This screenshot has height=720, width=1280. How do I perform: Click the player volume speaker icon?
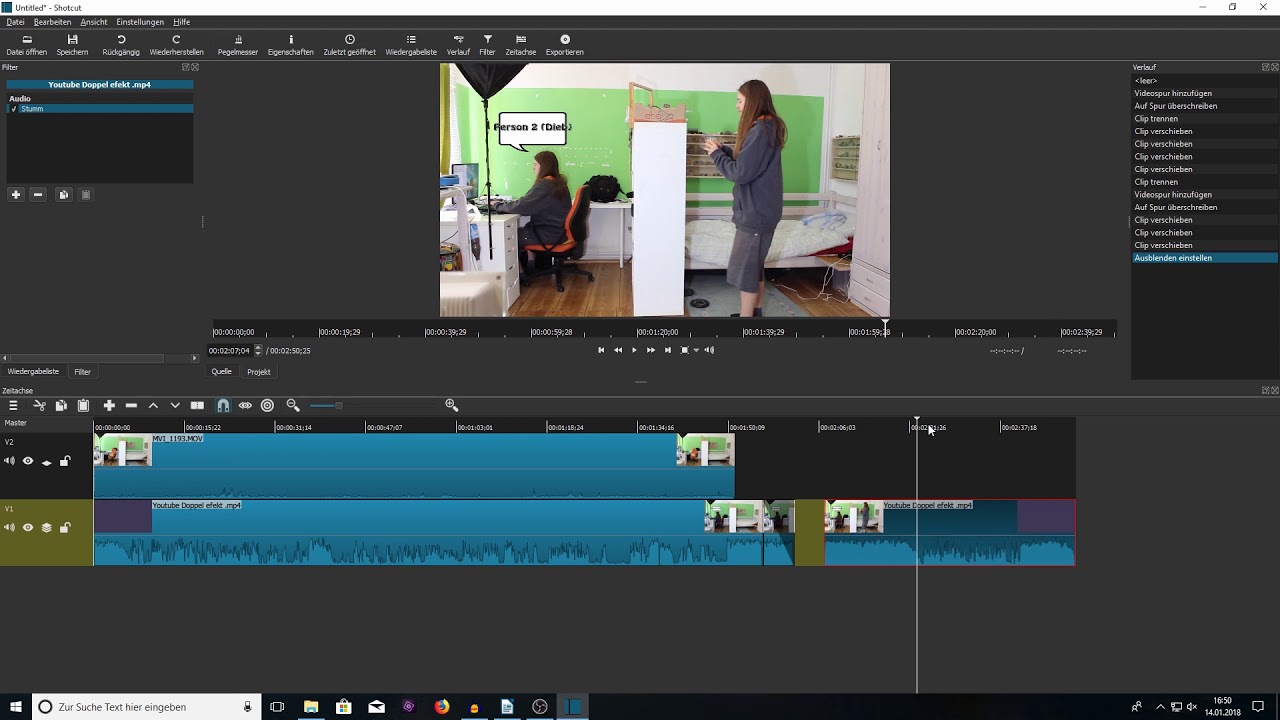point(709,350)
